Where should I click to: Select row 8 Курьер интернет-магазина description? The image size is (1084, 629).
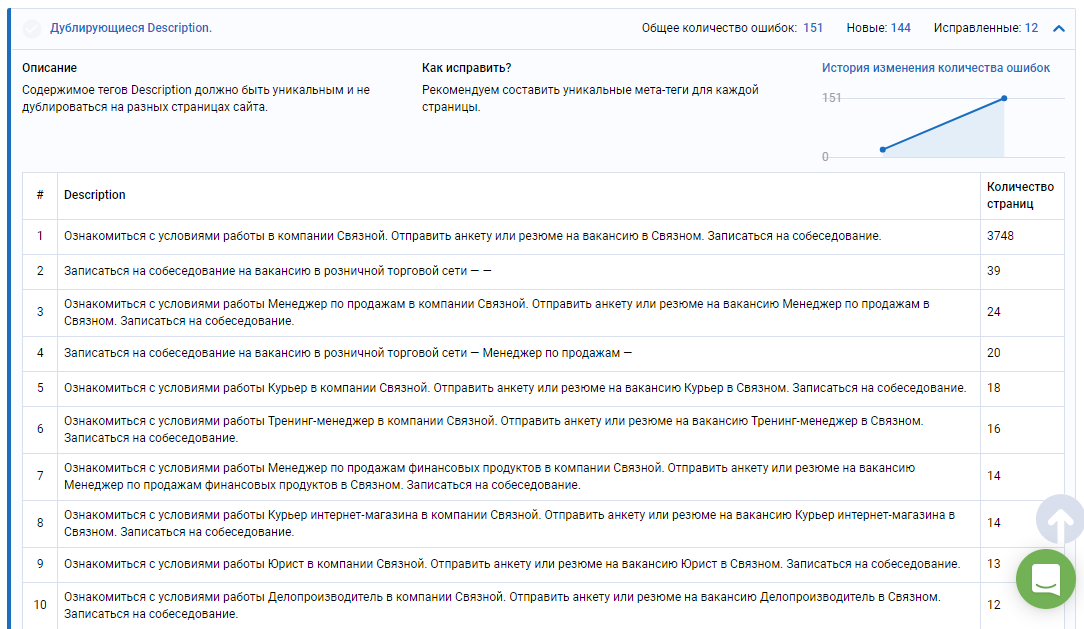pyautogui.click(x=510, y=523)
